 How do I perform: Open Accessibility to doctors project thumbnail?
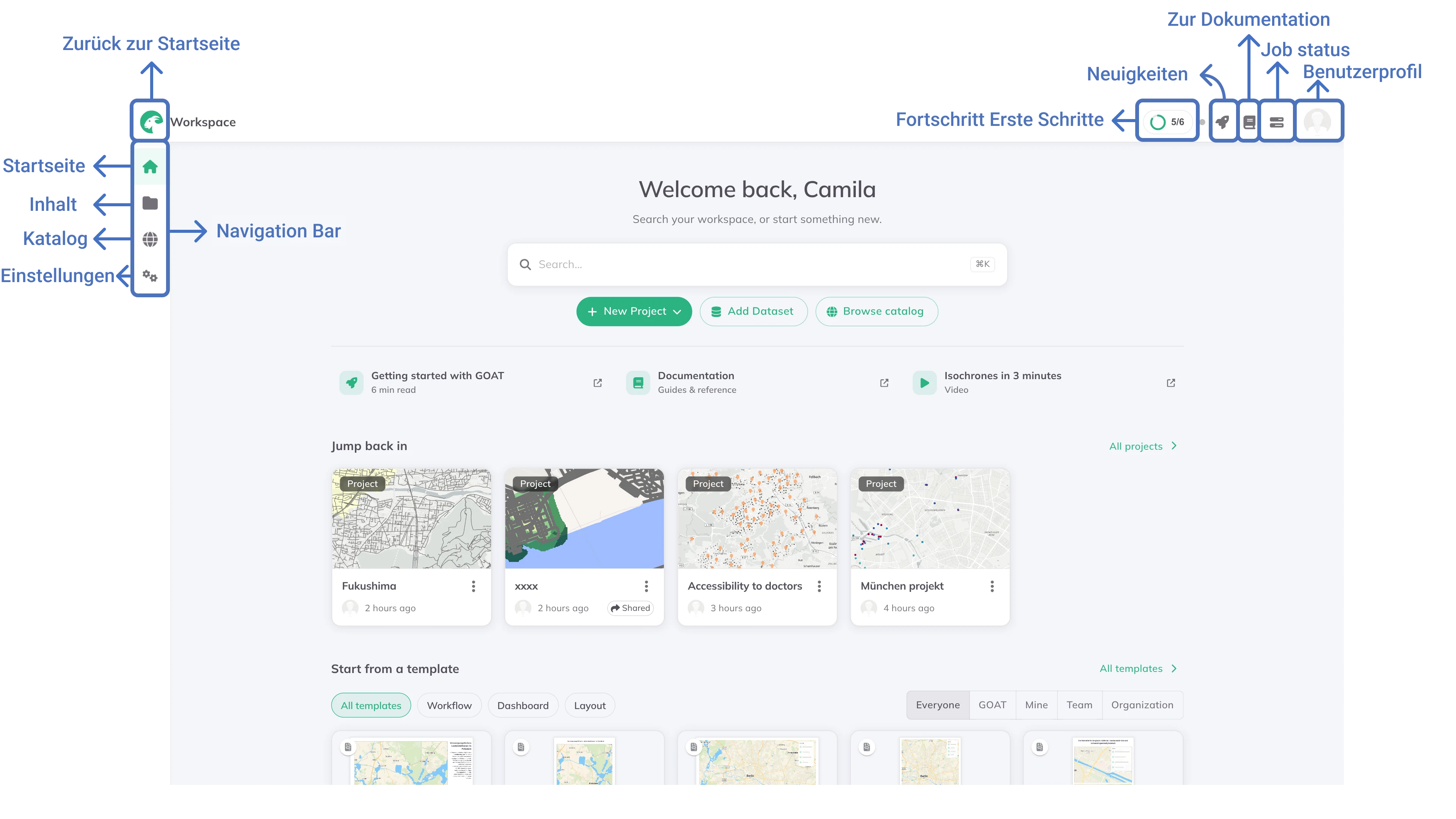click(x=758, y=518)
